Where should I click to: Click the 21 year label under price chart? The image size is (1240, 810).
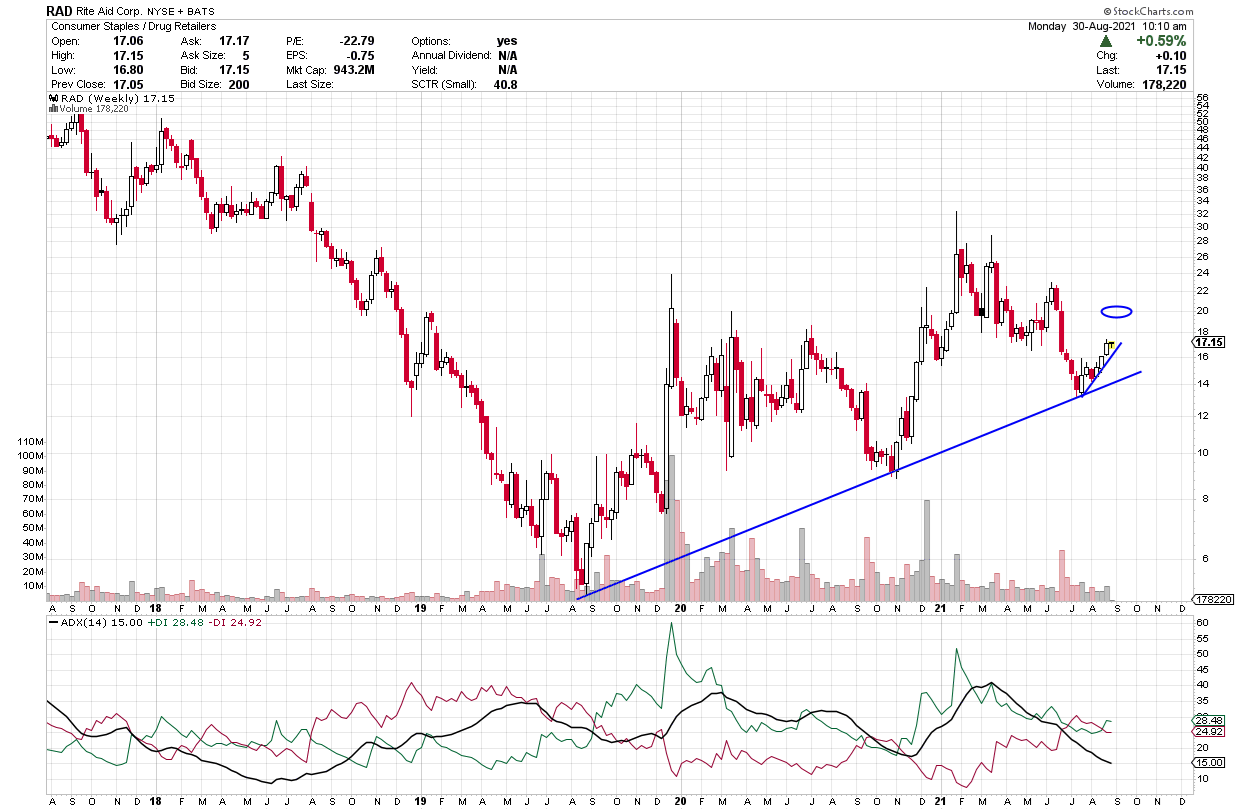coord(940,607)
